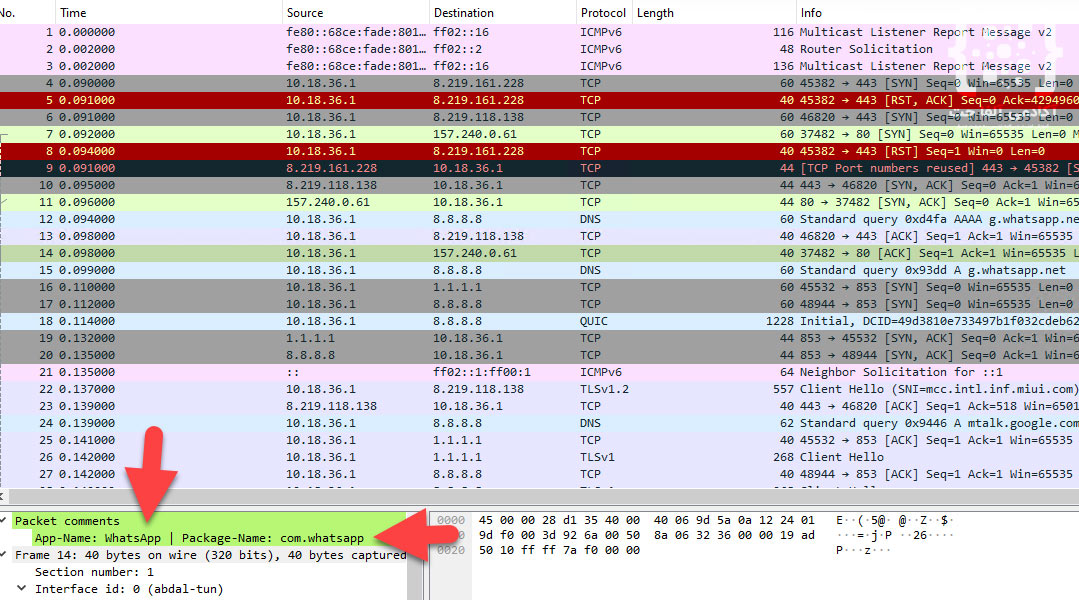Collapse the Interface id: 0 node
Screen dimensions: 1079x600
coord(22,588)
